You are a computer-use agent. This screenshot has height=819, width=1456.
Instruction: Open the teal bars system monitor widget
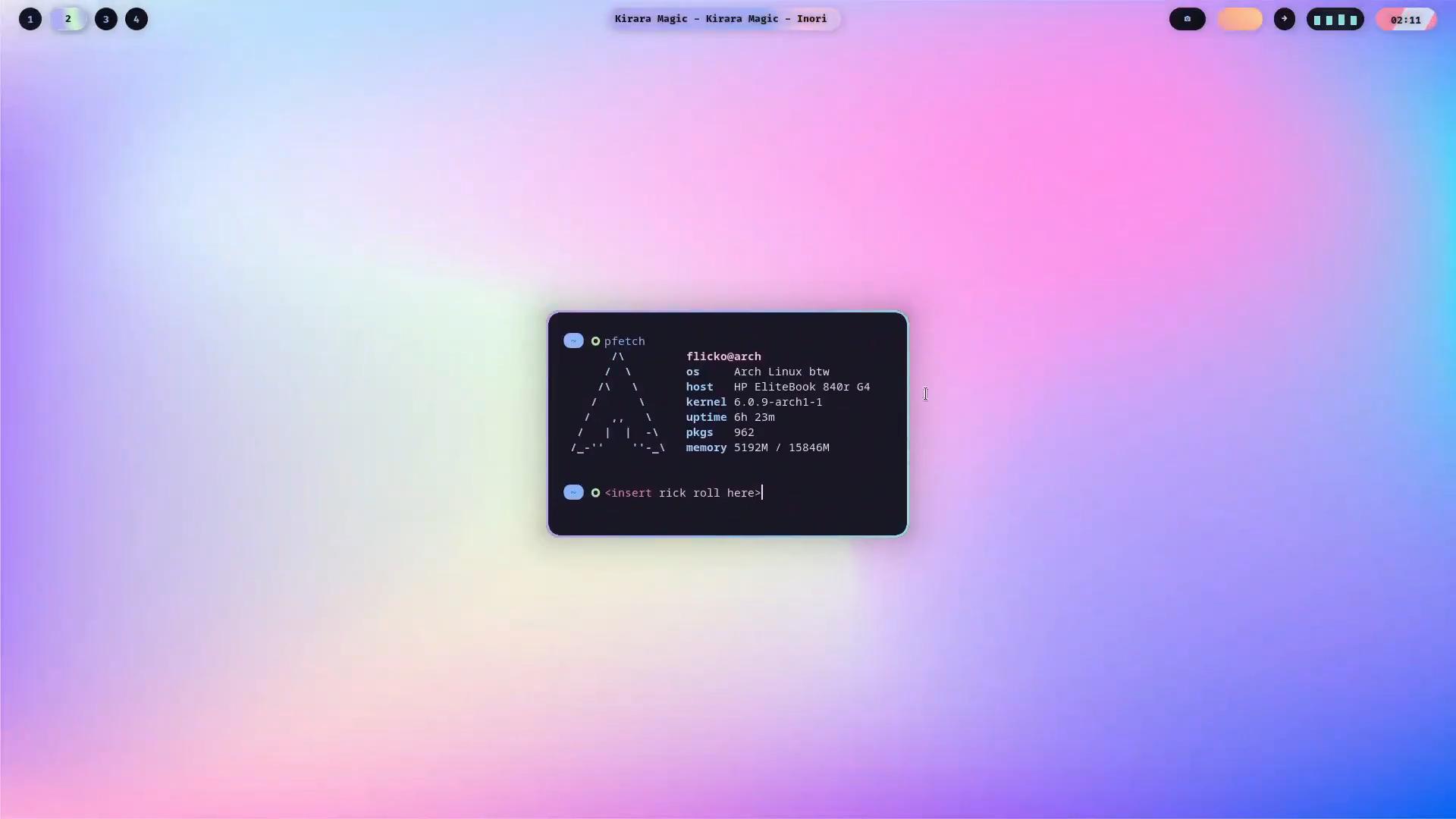tap(1335, 20)
